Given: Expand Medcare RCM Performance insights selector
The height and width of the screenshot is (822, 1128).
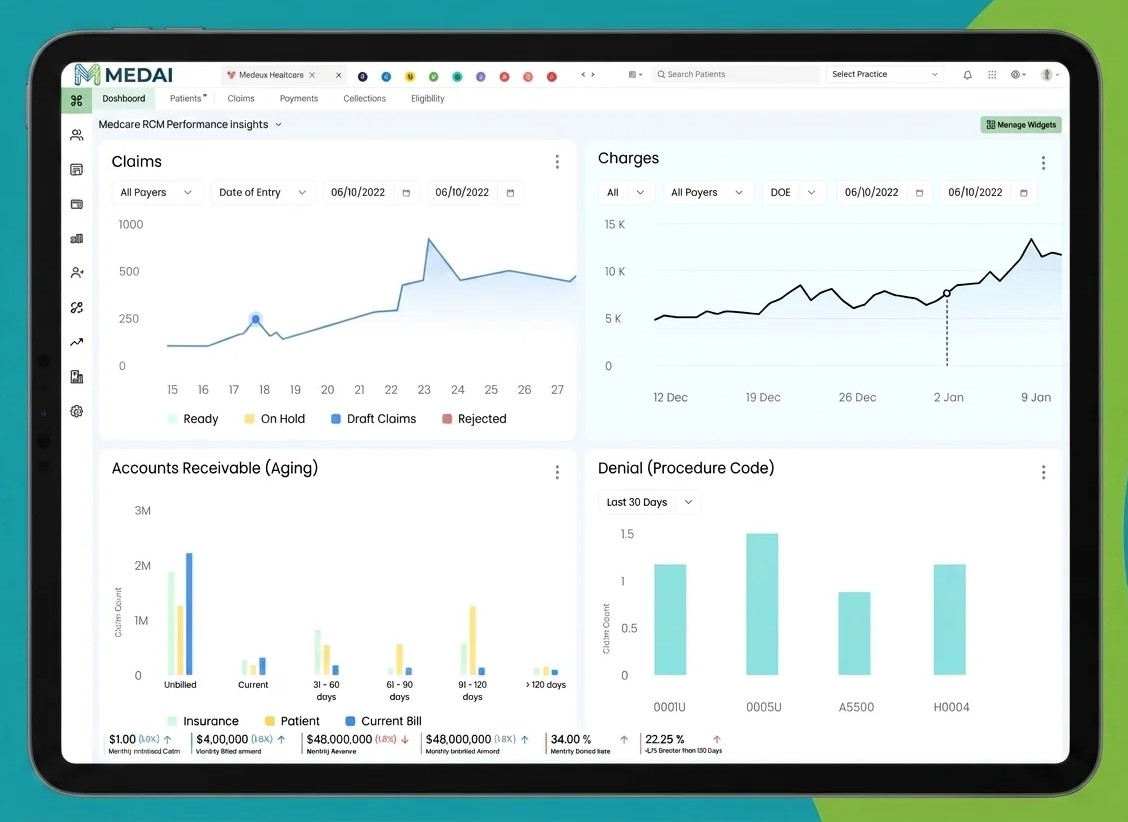Looking at the screenshot, I should tap(190, 124).
